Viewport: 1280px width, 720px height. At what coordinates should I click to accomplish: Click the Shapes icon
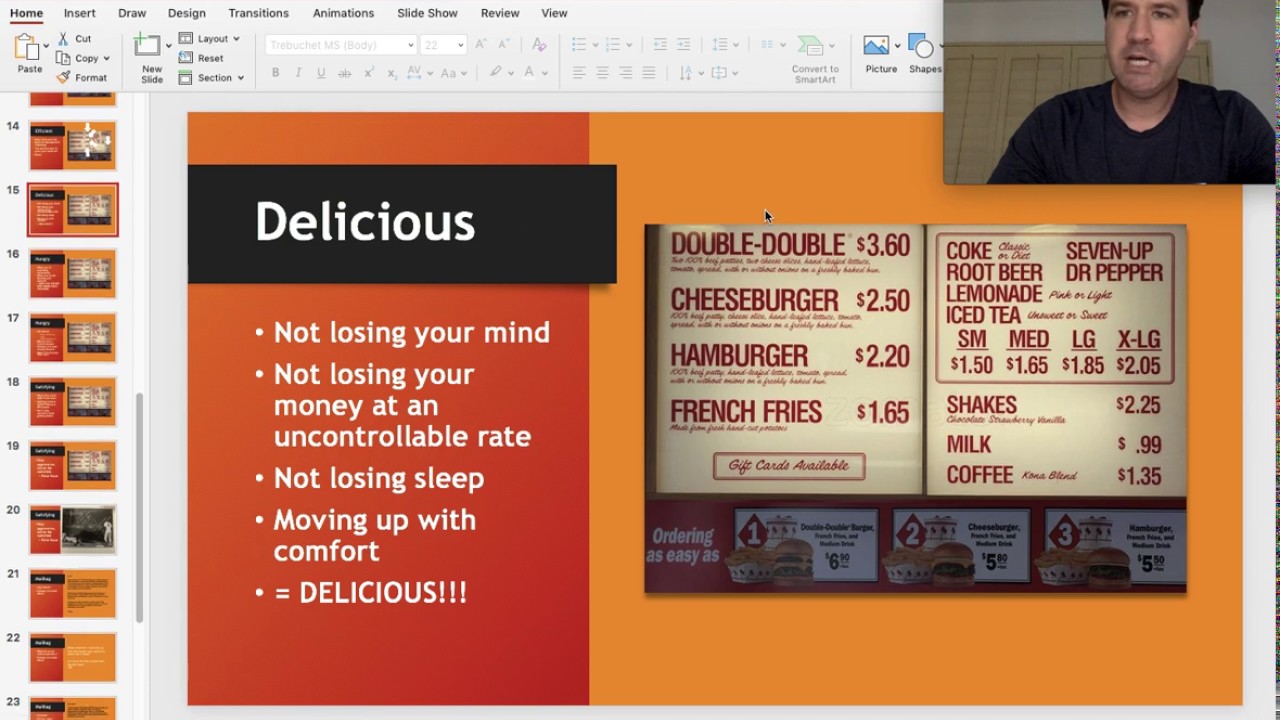pyautogui.click(x=922, y=46)
